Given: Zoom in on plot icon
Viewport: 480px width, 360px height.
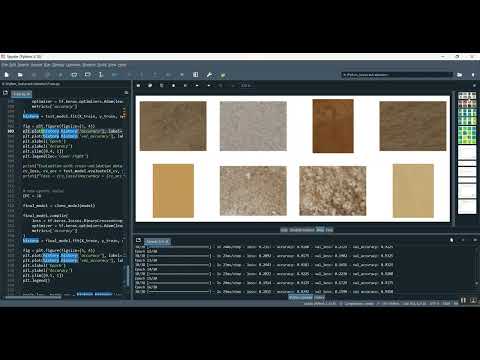Looking at the screenshot, I should pyautogui.click(x=220, y=86).
